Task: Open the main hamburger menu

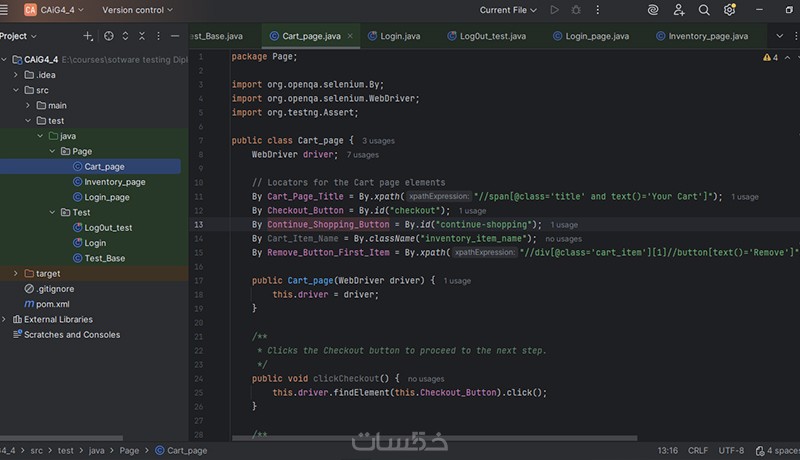Action: click(x=4, y=10)
